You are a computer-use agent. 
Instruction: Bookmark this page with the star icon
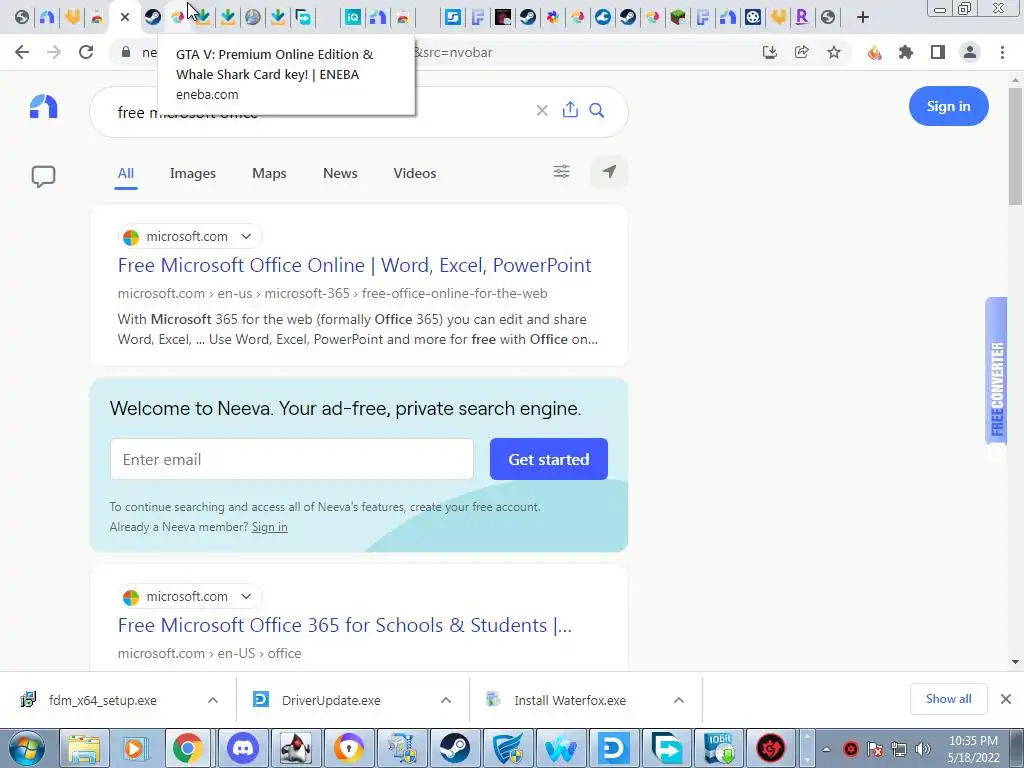834,52
